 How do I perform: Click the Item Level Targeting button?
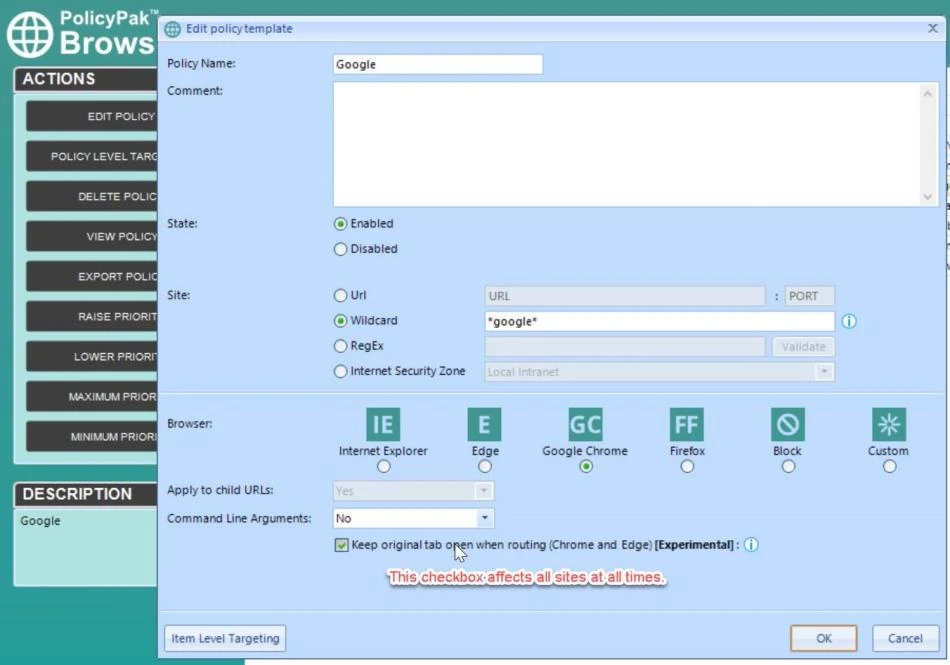(225, 638)
